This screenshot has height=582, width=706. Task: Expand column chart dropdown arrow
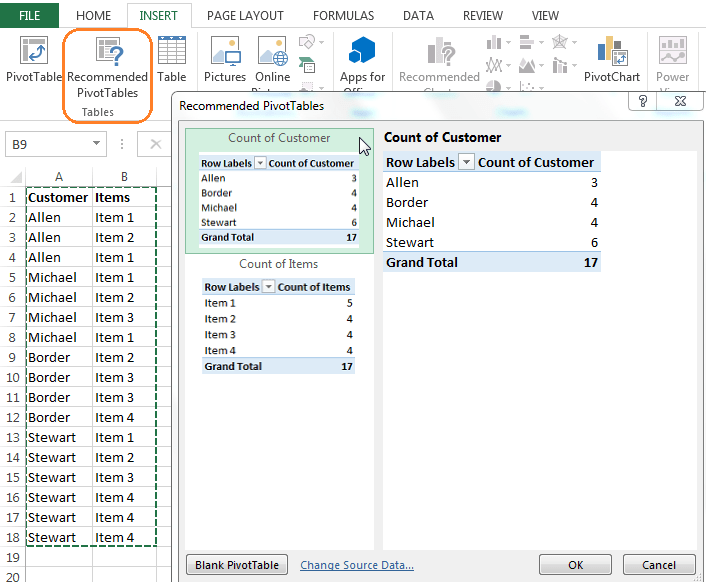[x=509, y=42]
